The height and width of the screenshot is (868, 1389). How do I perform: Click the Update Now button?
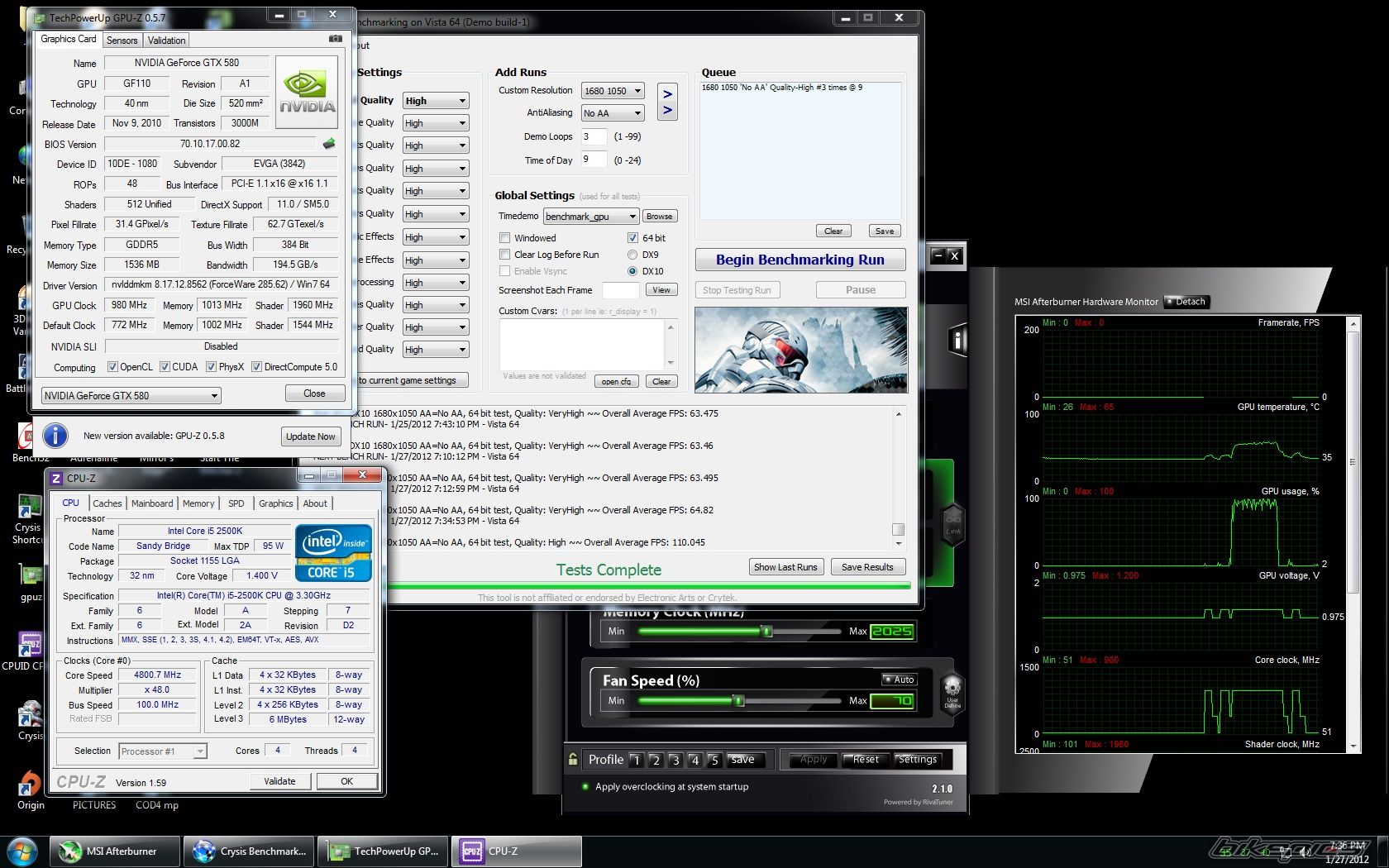click(x=310, y=436)
